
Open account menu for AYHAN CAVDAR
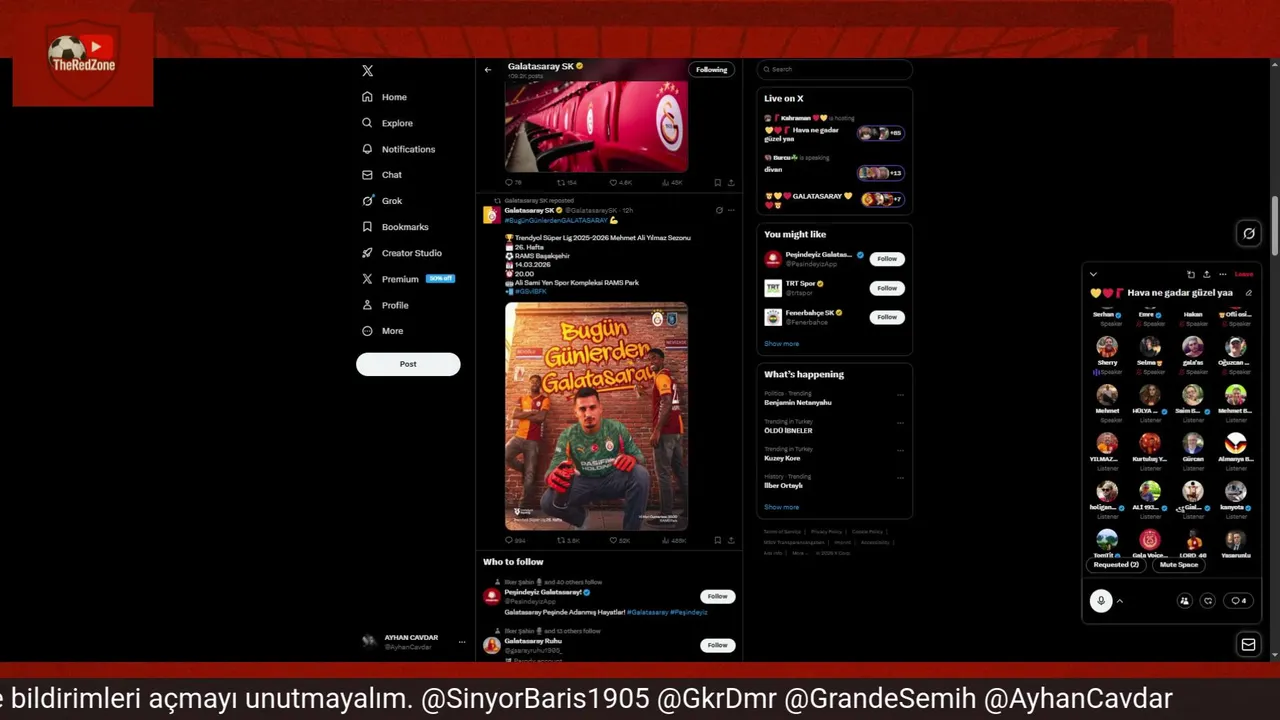pyautogui.click(x=412, y=642)
